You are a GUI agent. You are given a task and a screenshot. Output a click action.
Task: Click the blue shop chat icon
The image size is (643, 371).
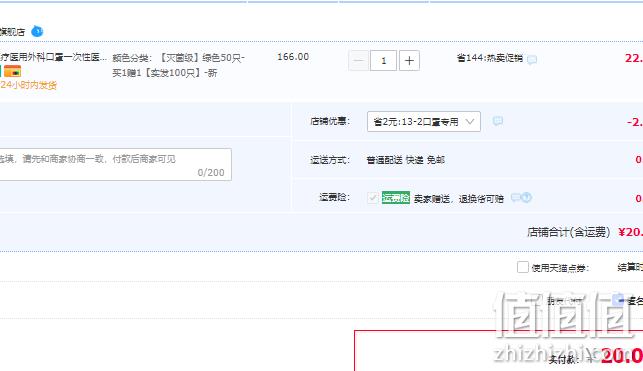37,31
